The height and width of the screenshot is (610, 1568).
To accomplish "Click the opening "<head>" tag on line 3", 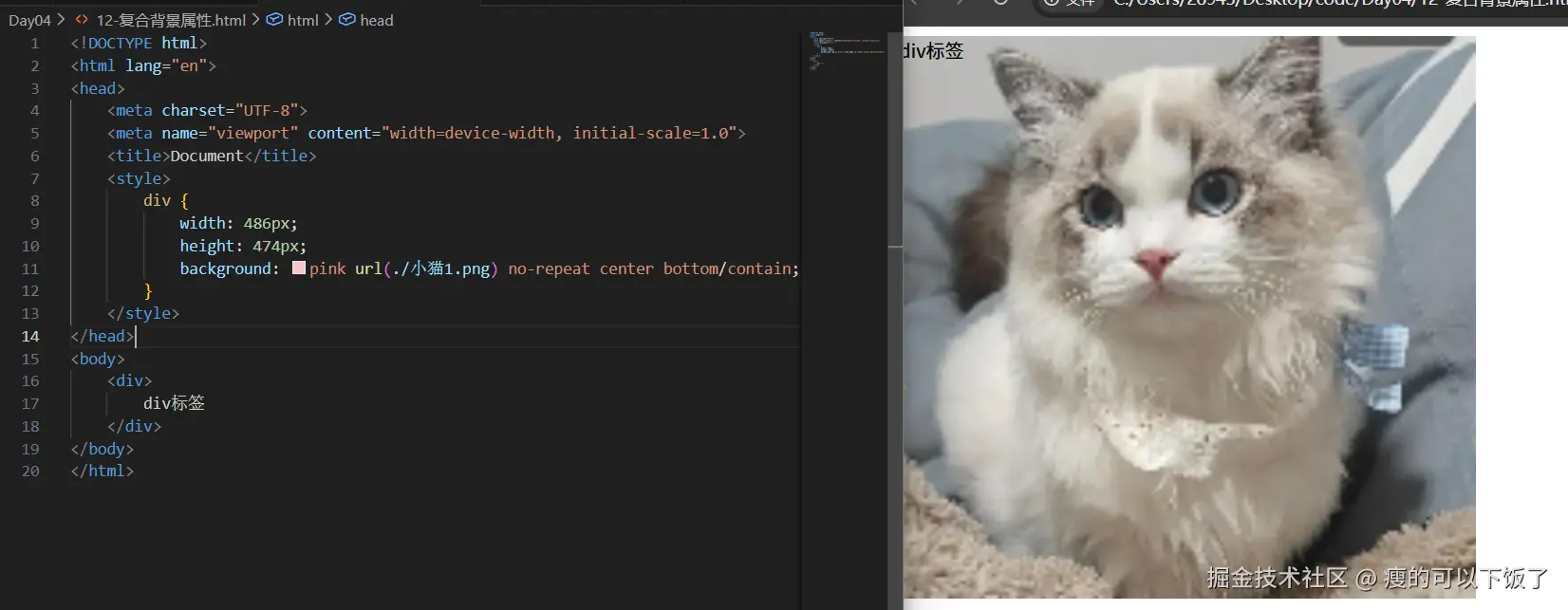I will [98, 89].
